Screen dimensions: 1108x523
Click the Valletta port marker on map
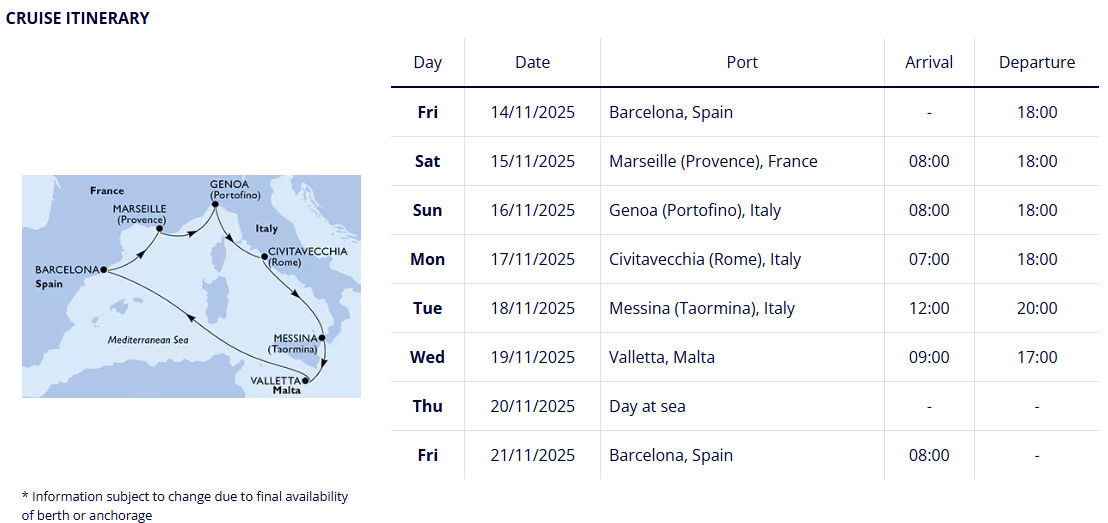click(306, 380)
